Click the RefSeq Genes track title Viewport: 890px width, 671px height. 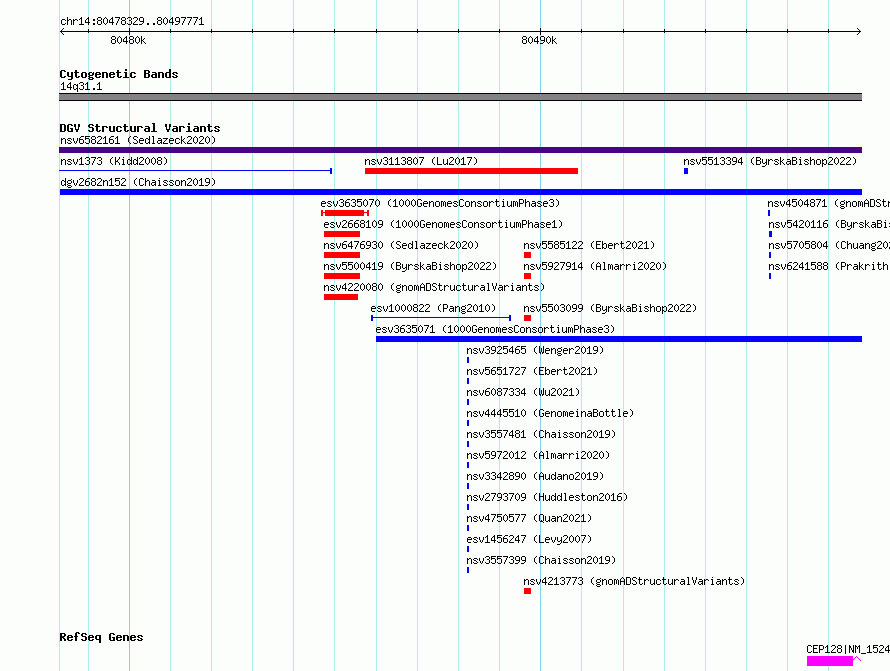(101, 637)
